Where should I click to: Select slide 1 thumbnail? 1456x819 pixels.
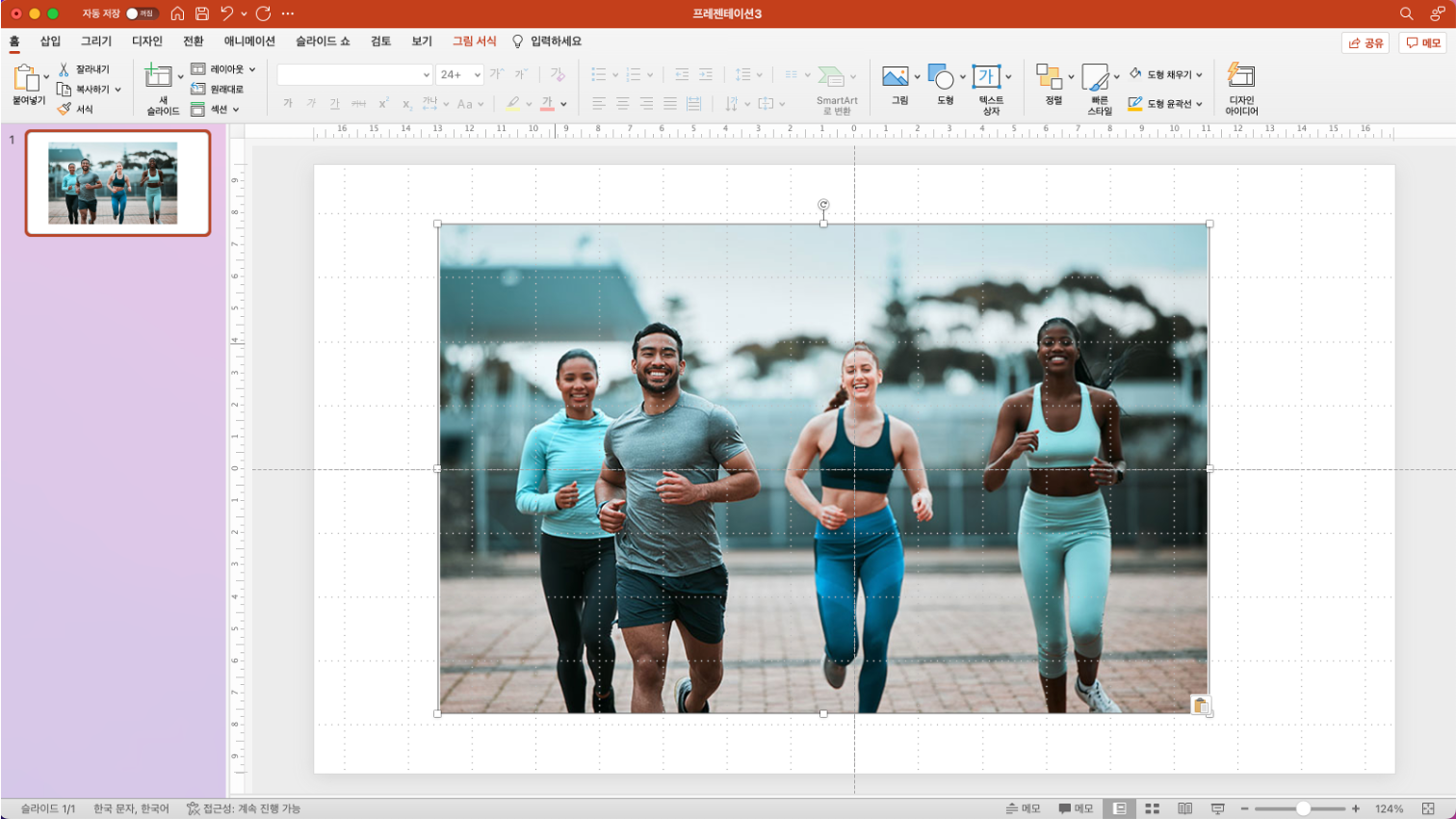pyautogui.click(x=117, y=183)
